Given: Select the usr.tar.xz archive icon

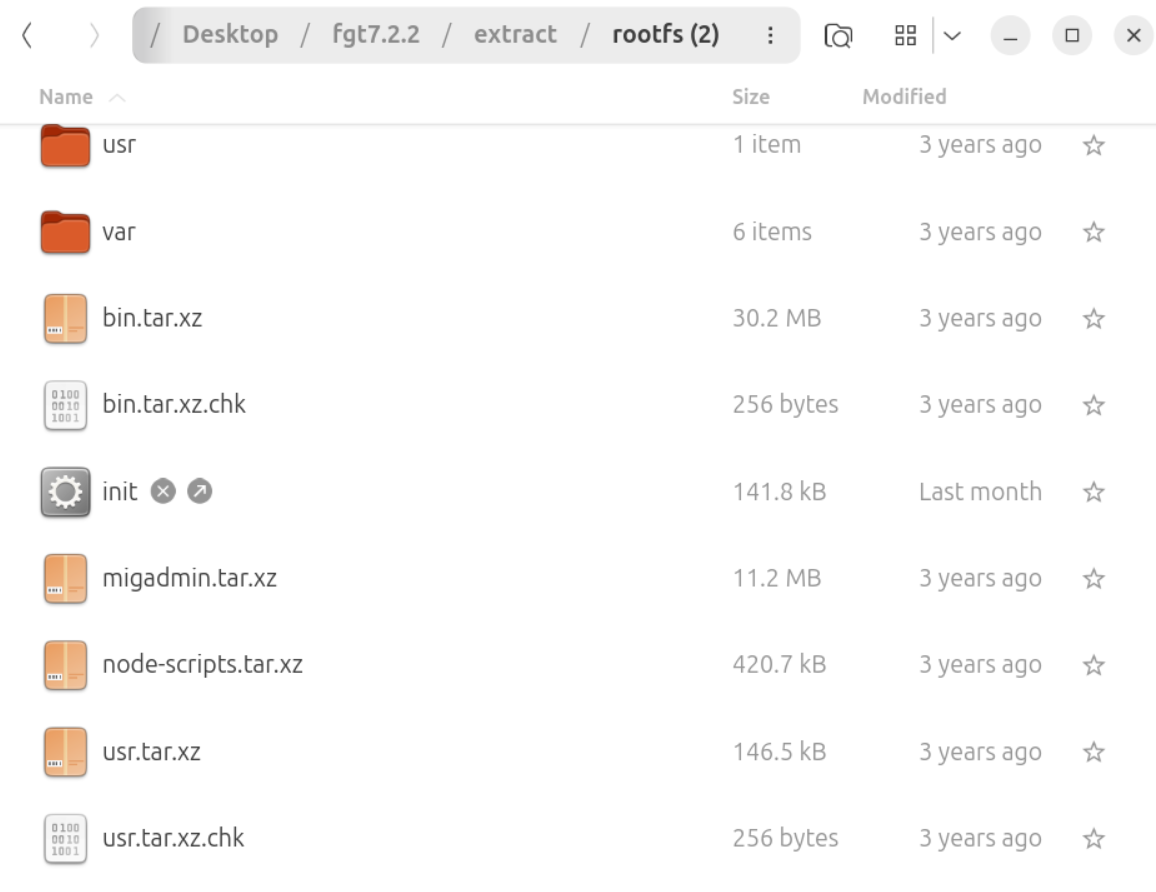Looking at the screenshot, I should point(66,752).
